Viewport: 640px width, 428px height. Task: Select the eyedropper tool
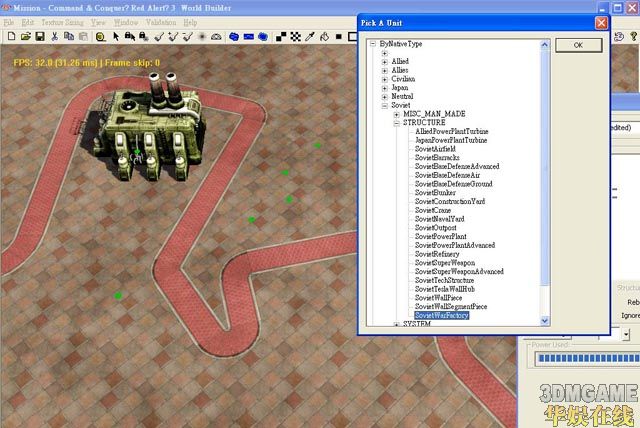(x=310, y=37)
